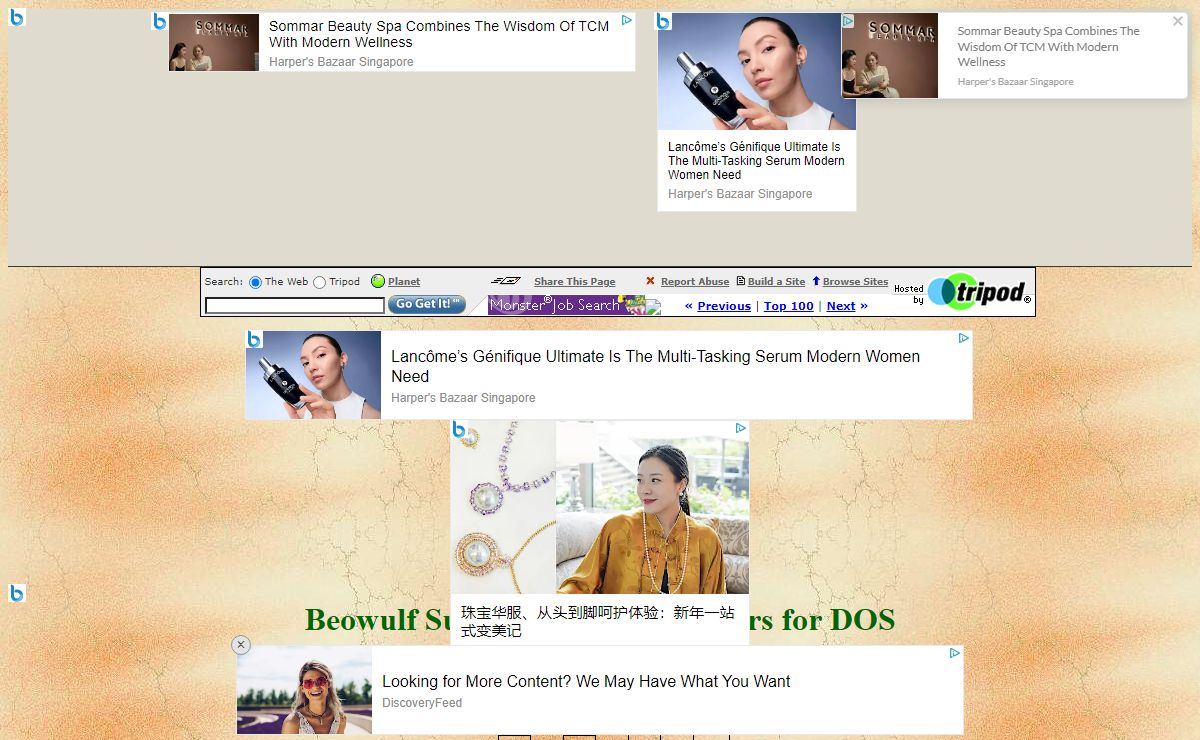Select The Web search option
1200x740 pixels.
[255, 282]
